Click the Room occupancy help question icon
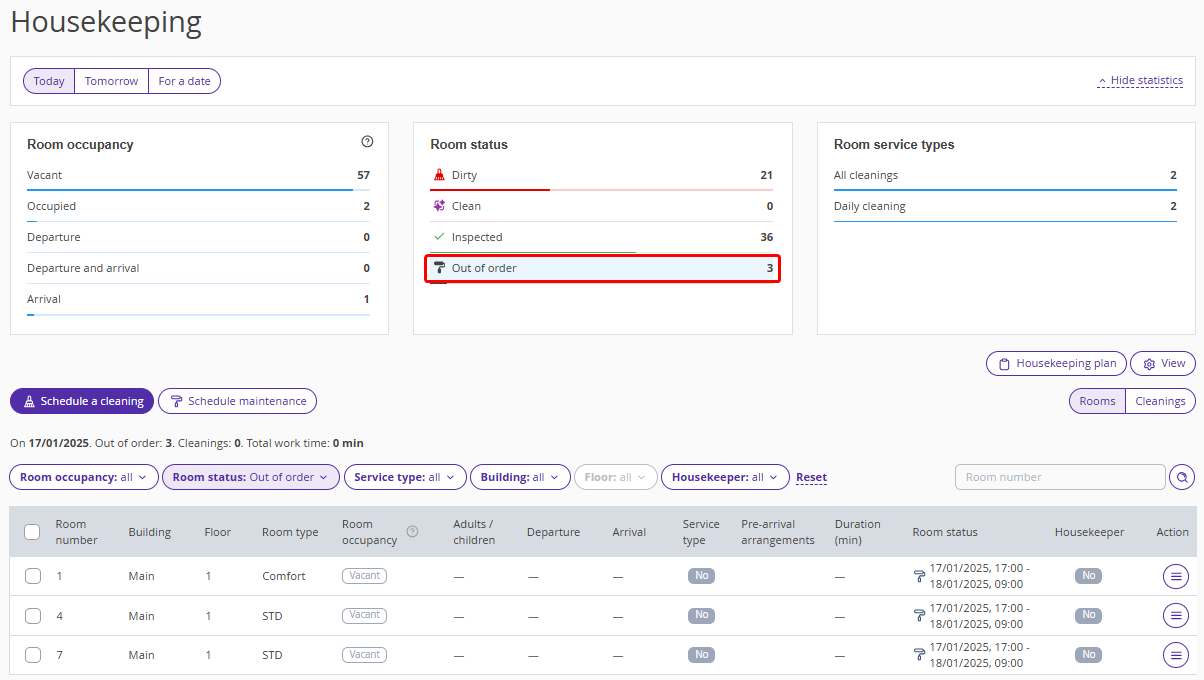Image resolution: width=1204 pixels, height=680 pixels. [x=367, y=143]
